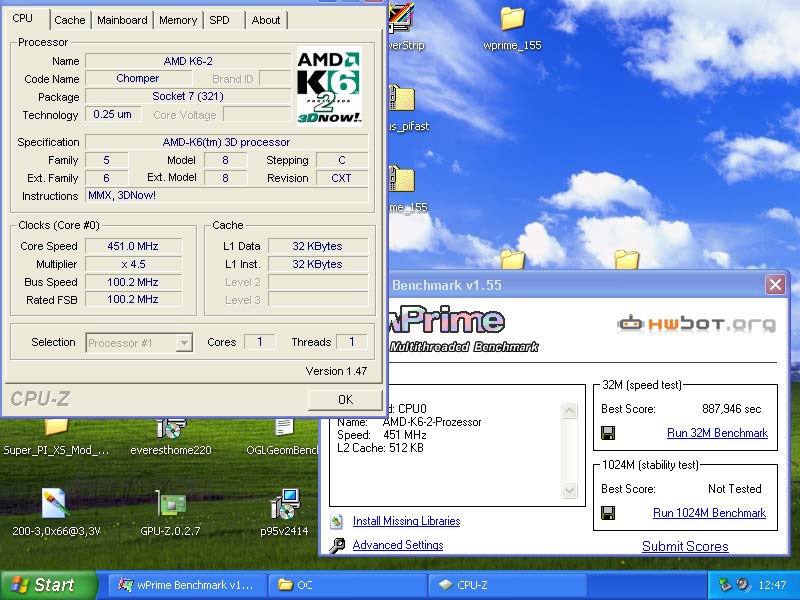Viewport: 800px width, 600px height.
Task: Click the Bus Speed 100.2 MHz value
Action: 133,282
